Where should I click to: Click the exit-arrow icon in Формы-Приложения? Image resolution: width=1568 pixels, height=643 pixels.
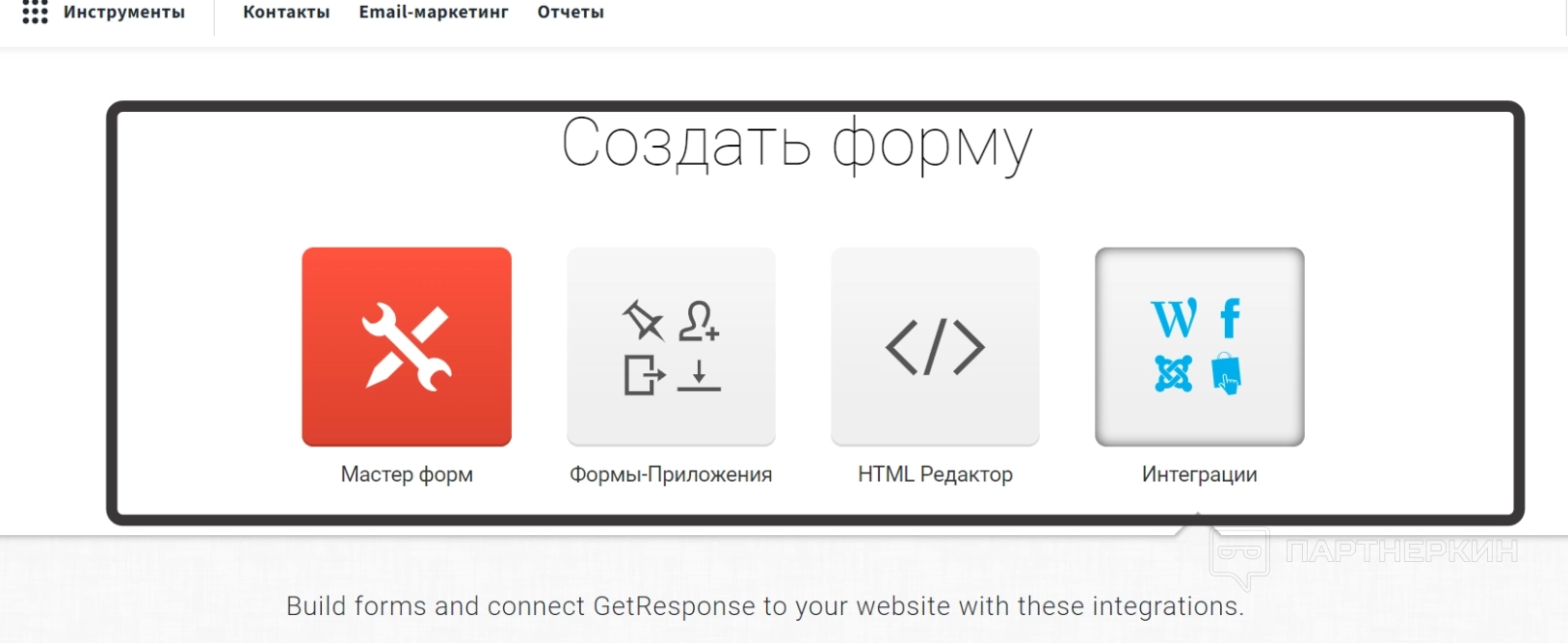[644, 374]
